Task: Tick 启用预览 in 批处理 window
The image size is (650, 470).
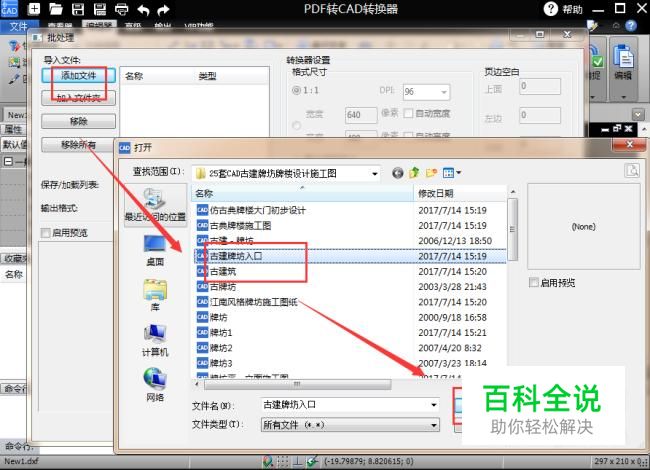Action: (x=46, y=233)
